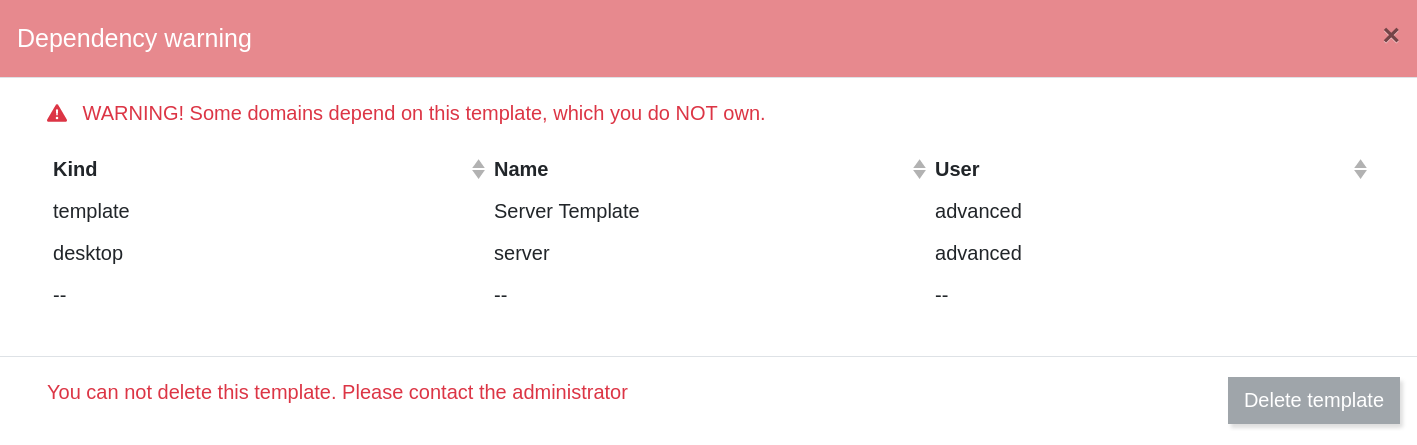
Task: Click the contact the administrator message
Action: click(x=337, y=392)
